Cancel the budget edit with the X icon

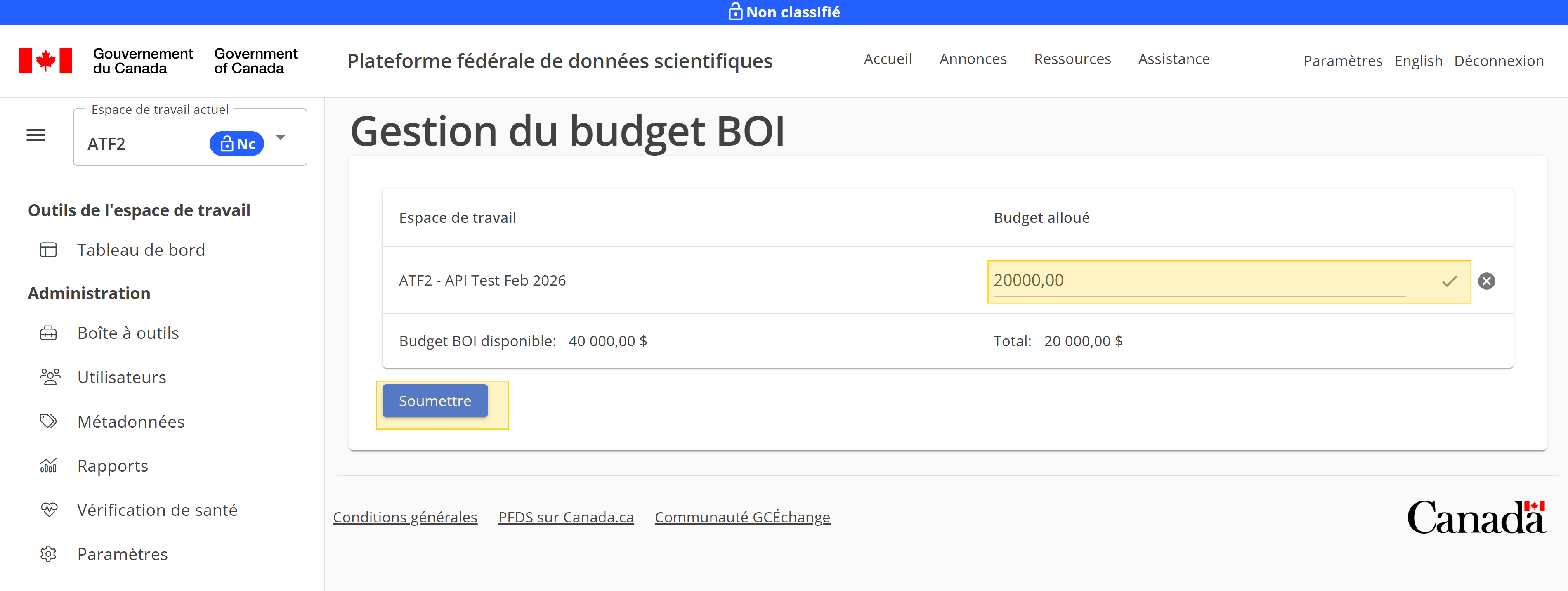coord(1487,281)
